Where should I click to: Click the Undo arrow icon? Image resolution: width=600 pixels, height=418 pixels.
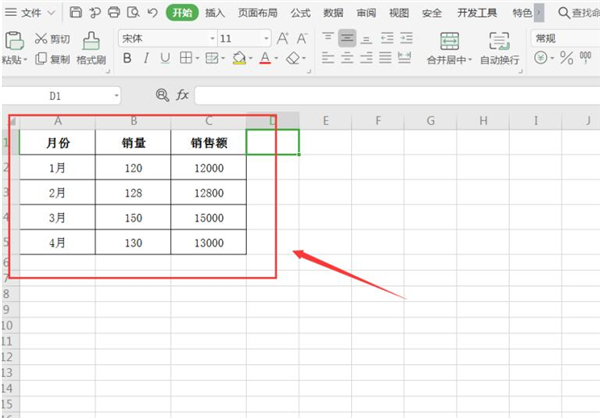[x=151, y=13]
